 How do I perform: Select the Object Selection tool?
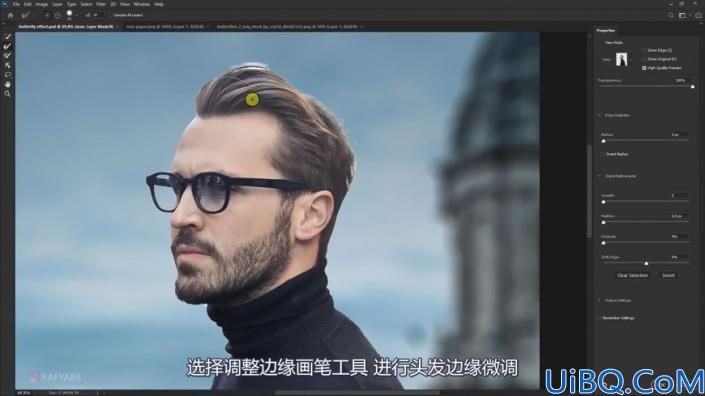pyautogui.click(x=7, y=65)
